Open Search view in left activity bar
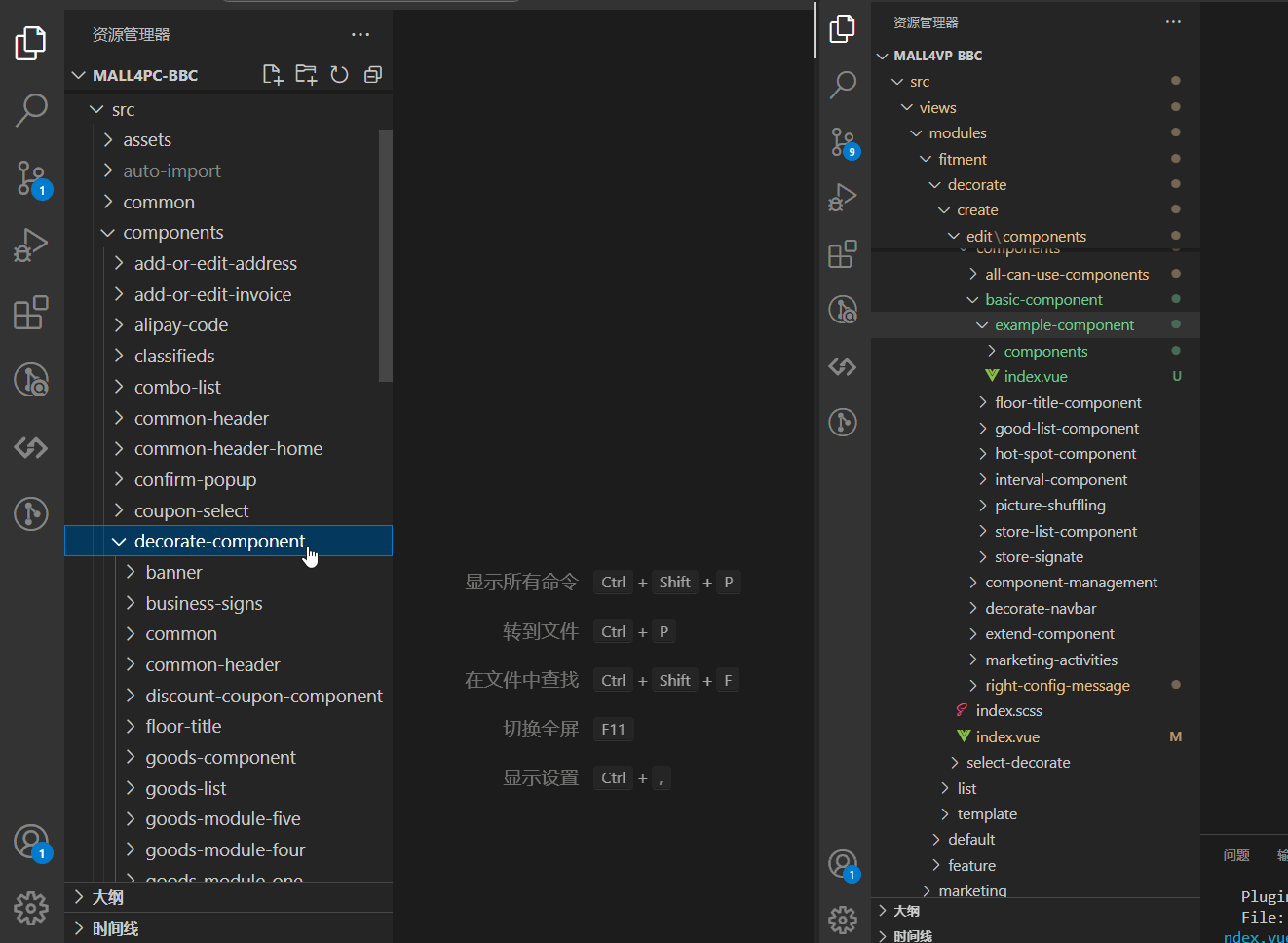This screenshot has height=943, width=1288. point(31,109)
